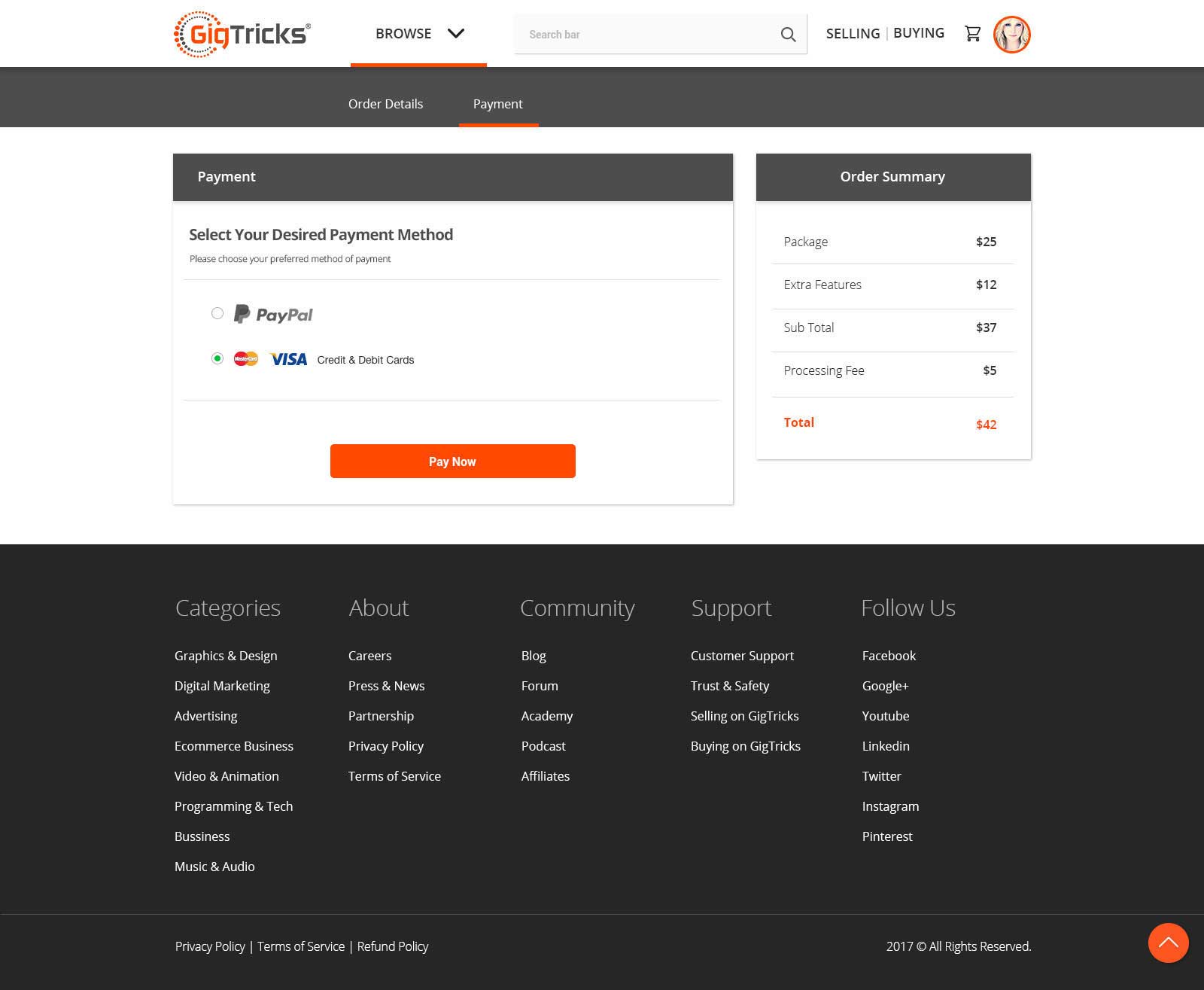Switch to the Order Details tab
The height and width of the screenshot is (990, 1204).
pos(385,104)
